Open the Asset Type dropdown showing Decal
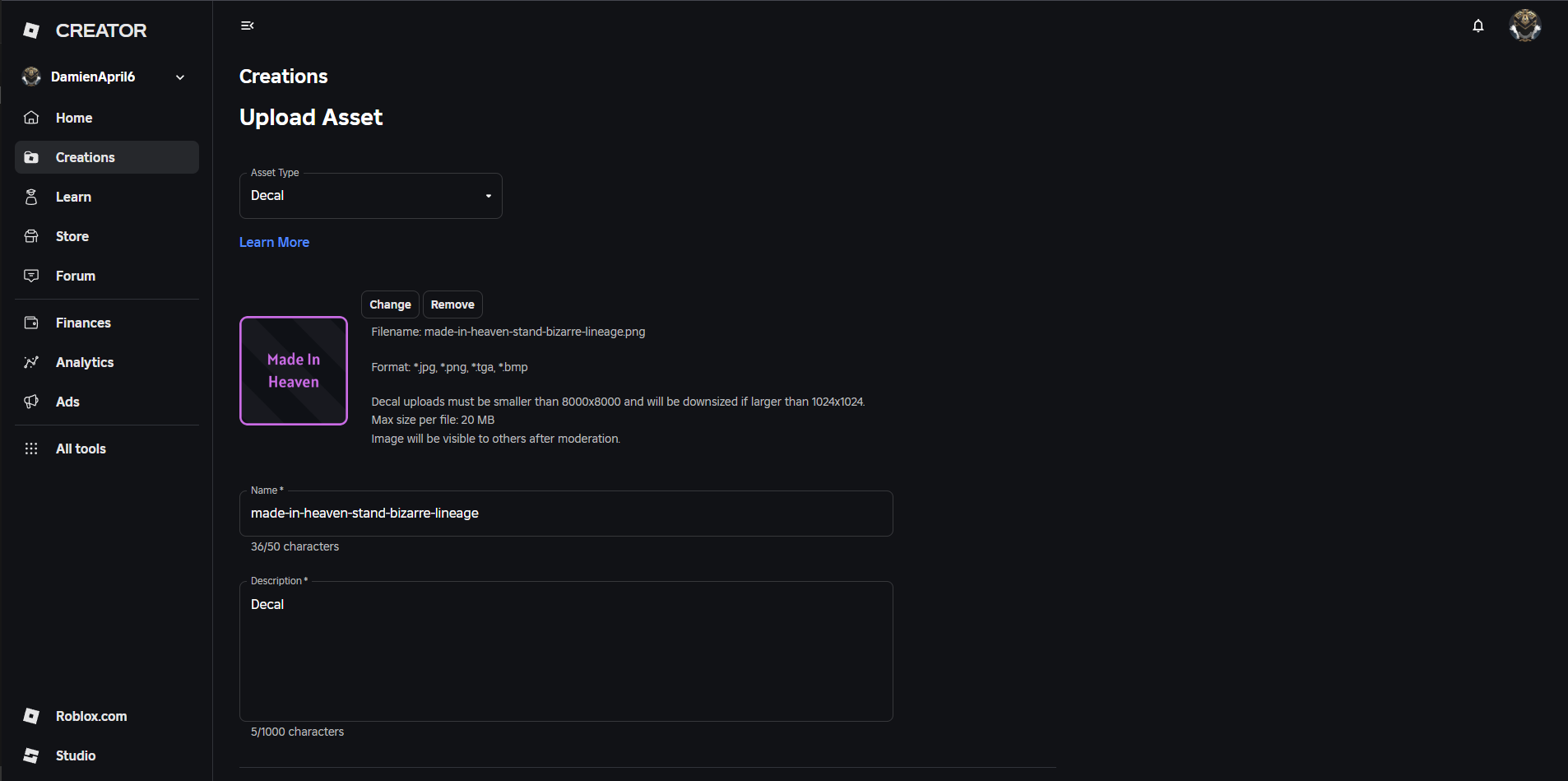Image resolution: width=1568 pixels, height=781 pixels. (x=370, y=195)
